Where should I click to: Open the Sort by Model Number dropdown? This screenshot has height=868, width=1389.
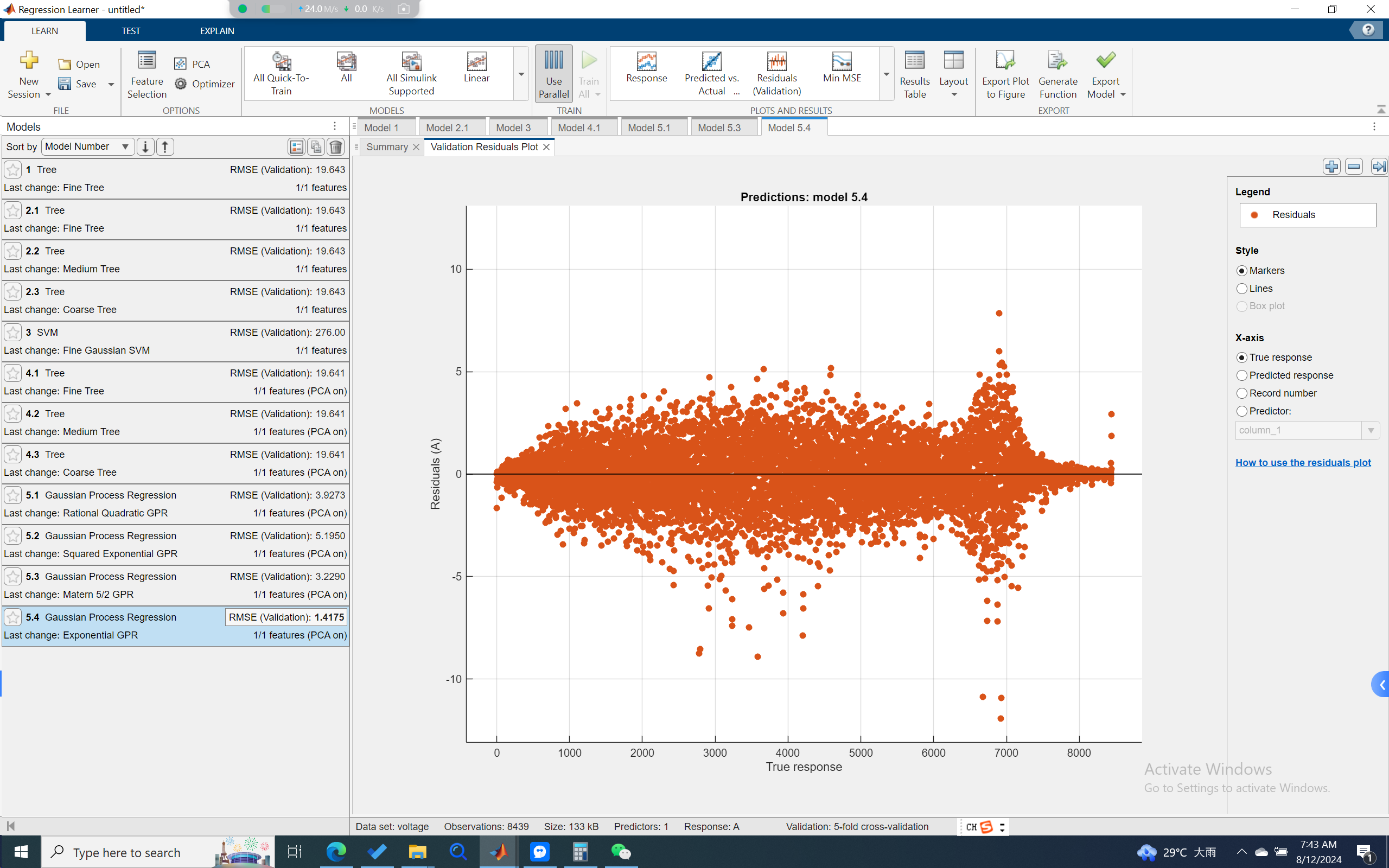(x=87, y=146)
